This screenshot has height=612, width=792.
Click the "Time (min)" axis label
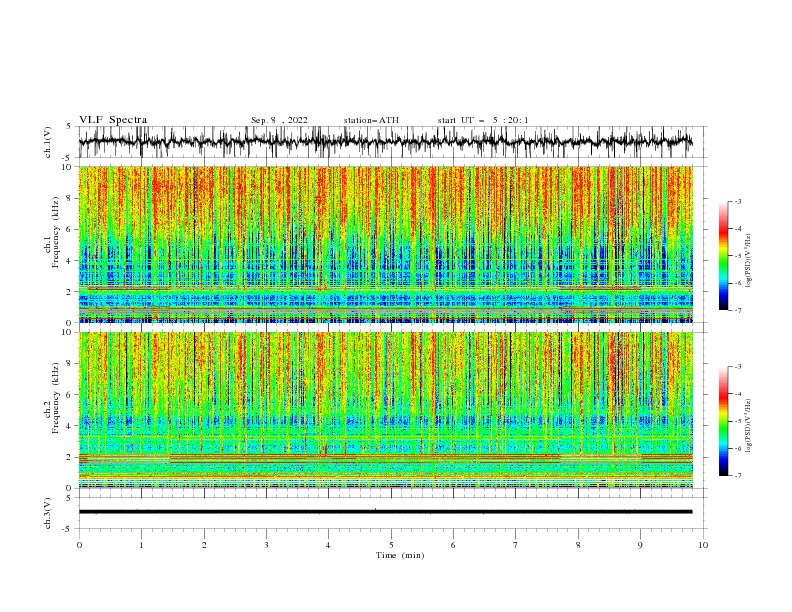pos(400,555)
